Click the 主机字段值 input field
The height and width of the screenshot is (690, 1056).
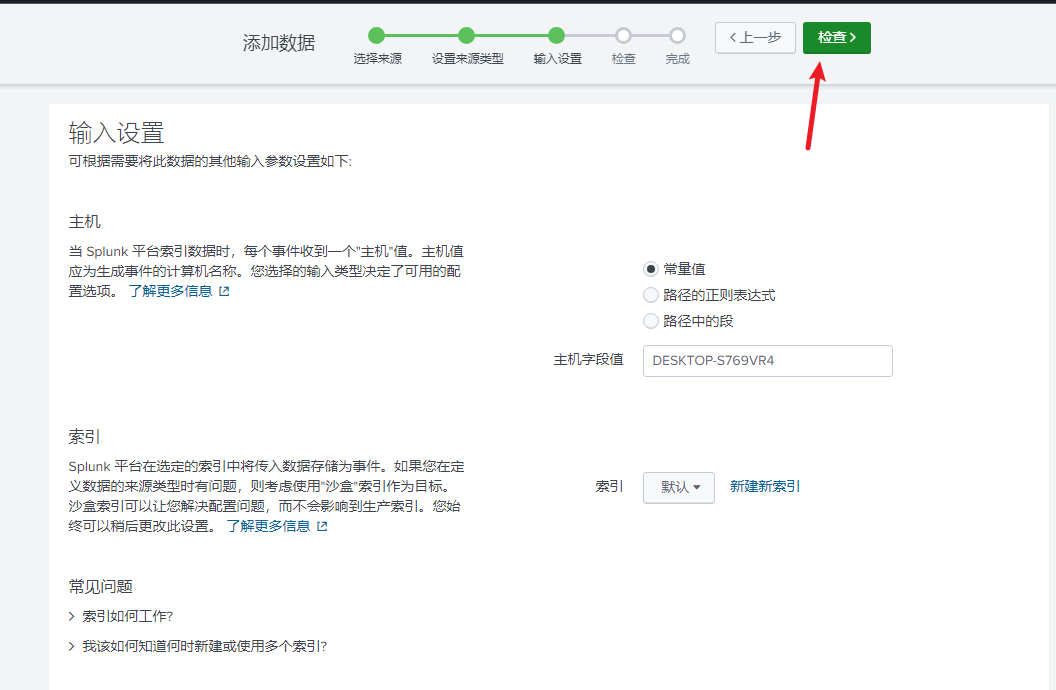[x=767, y=361]
